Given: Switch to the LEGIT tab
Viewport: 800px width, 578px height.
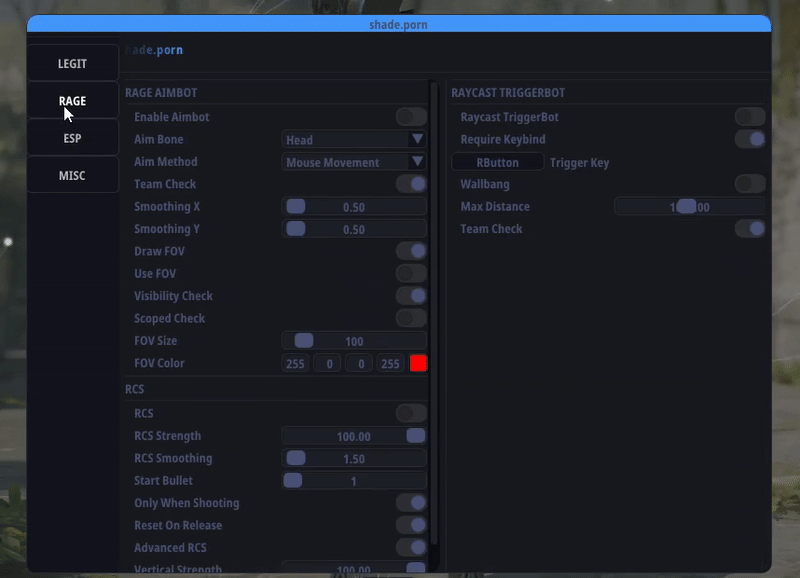Looking at the screenshot, I should (72, 63).
